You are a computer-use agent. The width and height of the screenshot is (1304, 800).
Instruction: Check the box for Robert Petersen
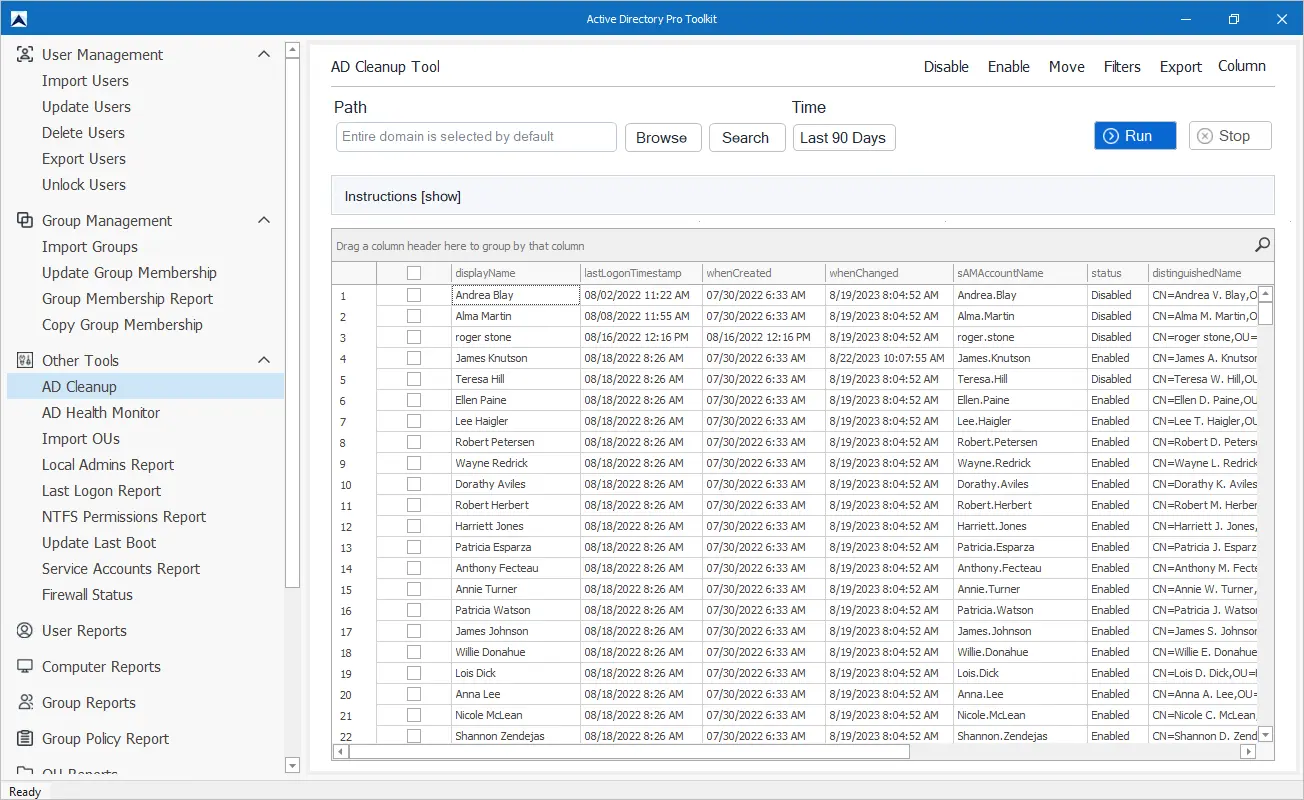(414, 442)
